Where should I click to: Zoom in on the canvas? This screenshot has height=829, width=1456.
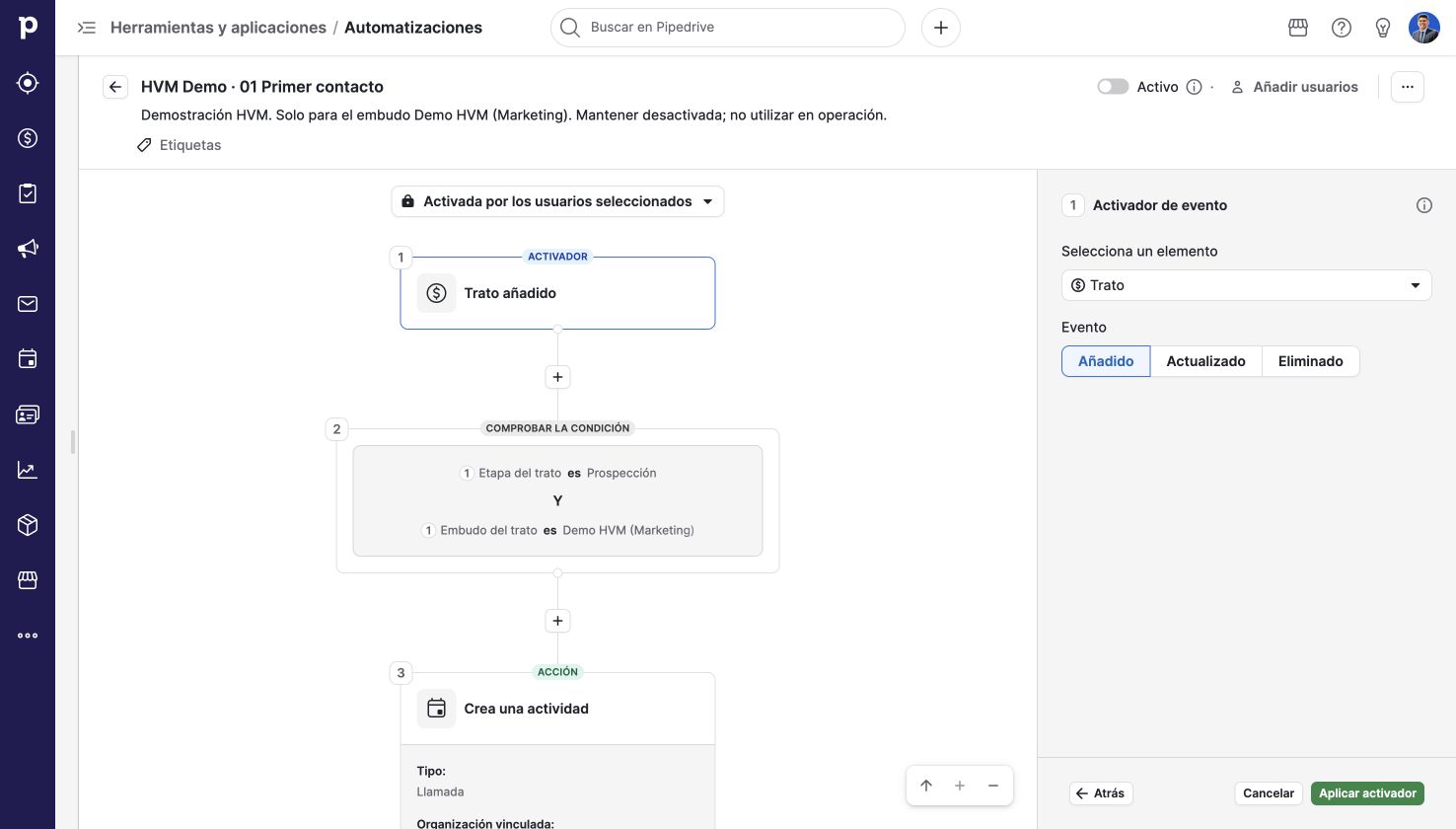(x=960, y=786)
